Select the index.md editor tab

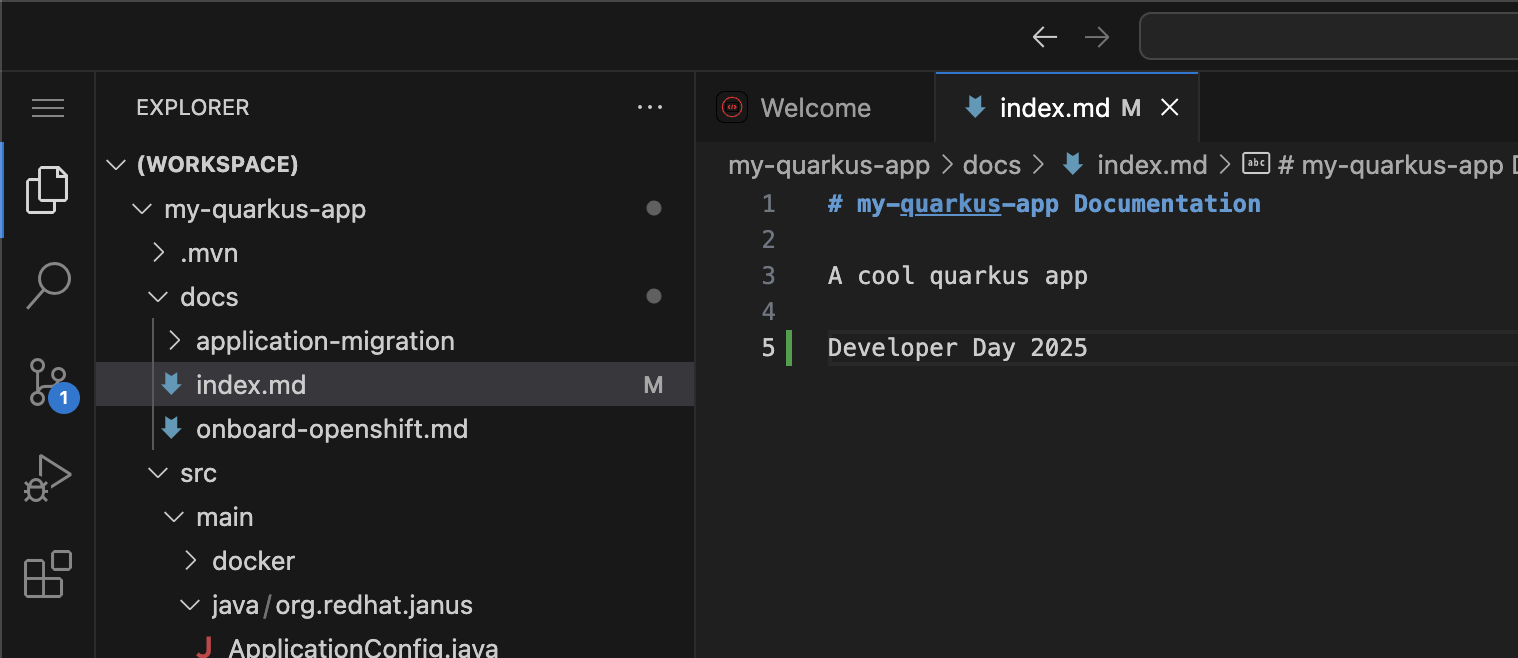(x=1066, y=108)
